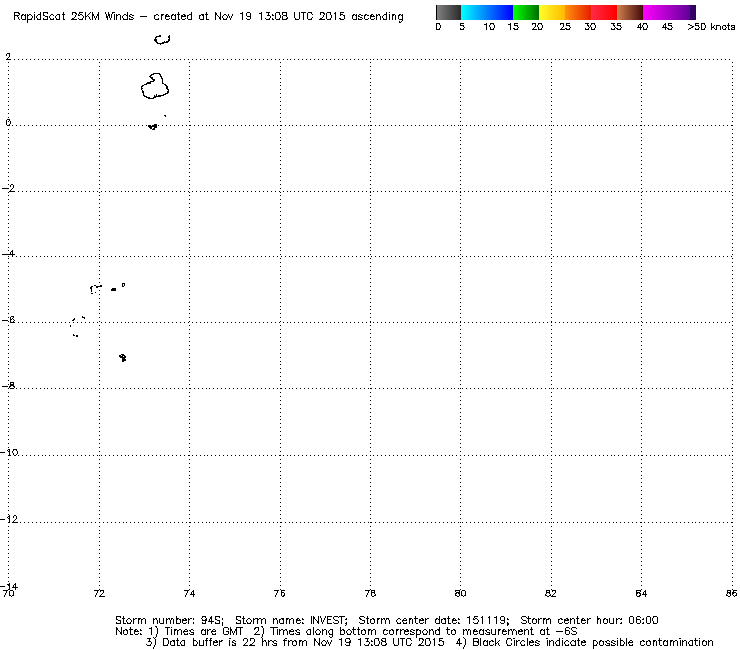This screenshot has height=650, width=740.
Task: Click the yellow 20-25 knots color band
Action: coord(552,12)
